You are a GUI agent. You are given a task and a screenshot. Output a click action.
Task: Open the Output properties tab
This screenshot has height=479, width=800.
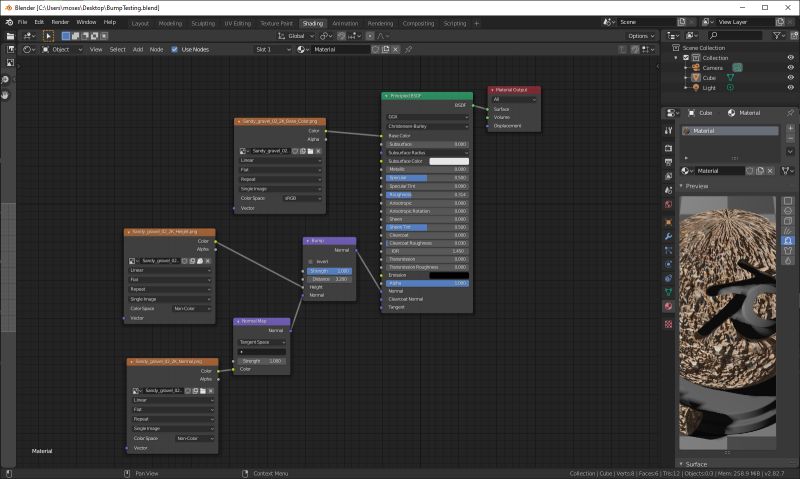click(668, 162)
